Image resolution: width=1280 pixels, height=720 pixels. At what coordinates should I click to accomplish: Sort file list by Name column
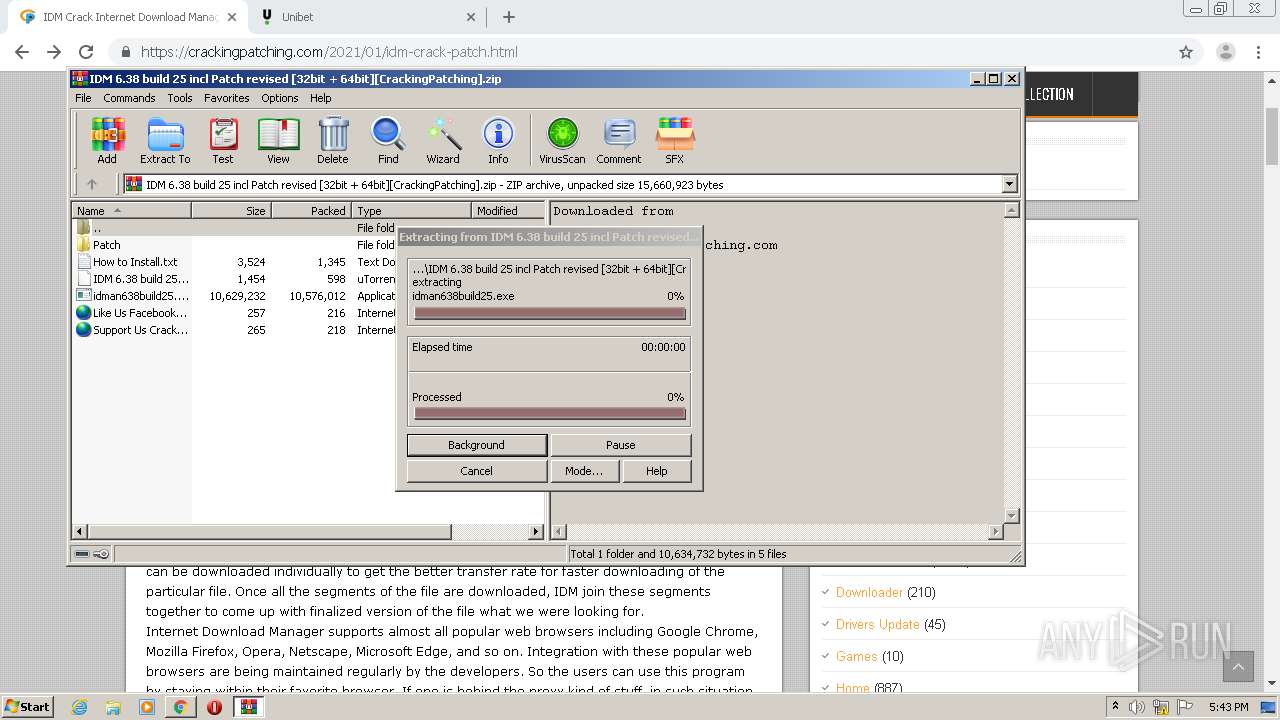[131, 211]
